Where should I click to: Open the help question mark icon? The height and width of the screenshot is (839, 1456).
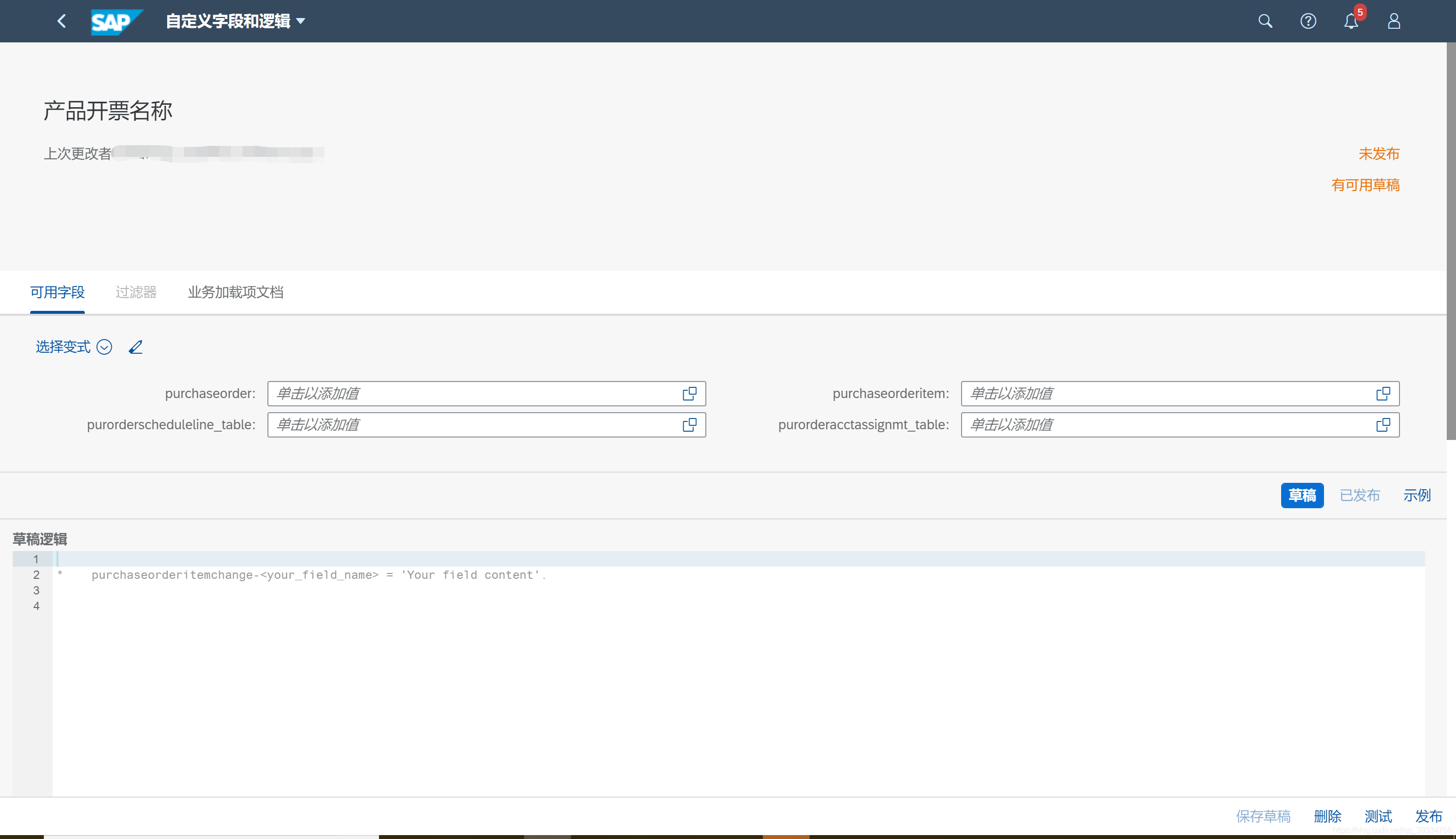pyautogui.click(x=1308, y=21)
